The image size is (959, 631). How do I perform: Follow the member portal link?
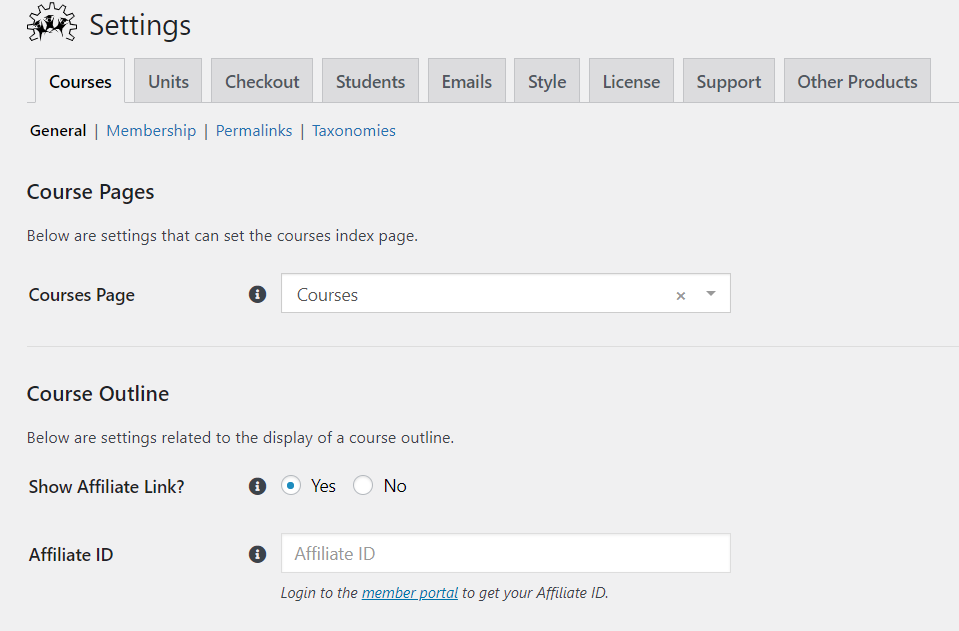pyautogui.click(x=410, y=593)
